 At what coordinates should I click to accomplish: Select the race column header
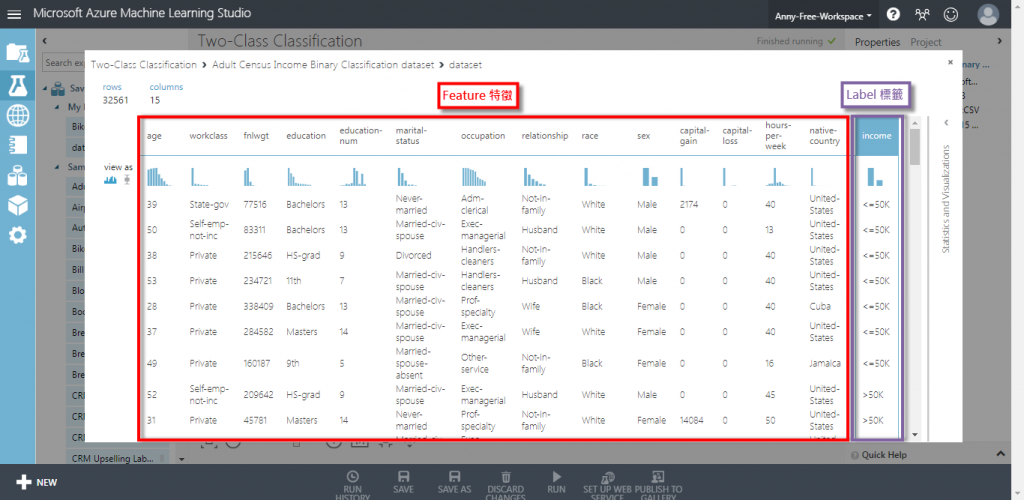point(590,136)
